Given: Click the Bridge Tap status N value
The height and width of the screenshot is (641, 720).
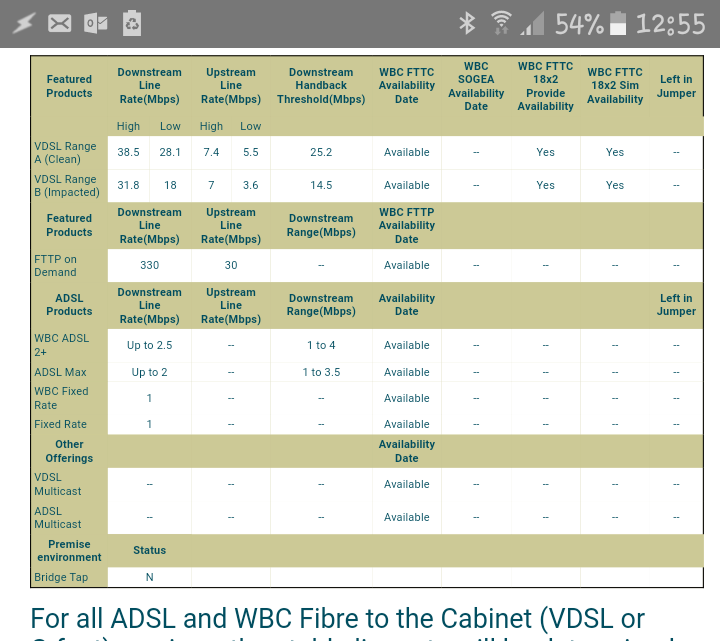Looking at the screenshot, I should [150, 577].
